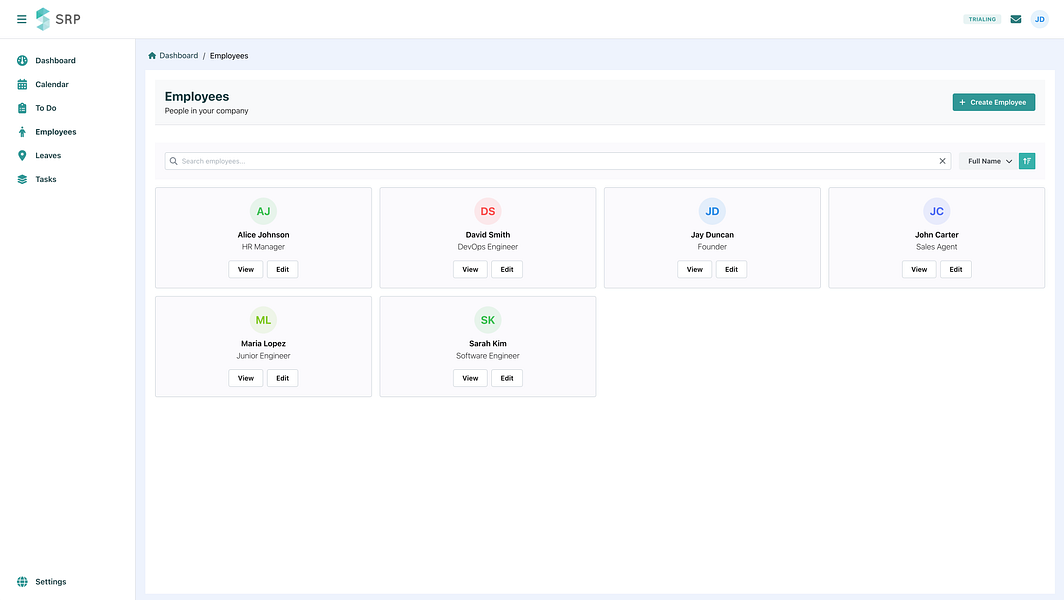
Task: Click the home icon in breadcrumb
Action: click(152, 56)
